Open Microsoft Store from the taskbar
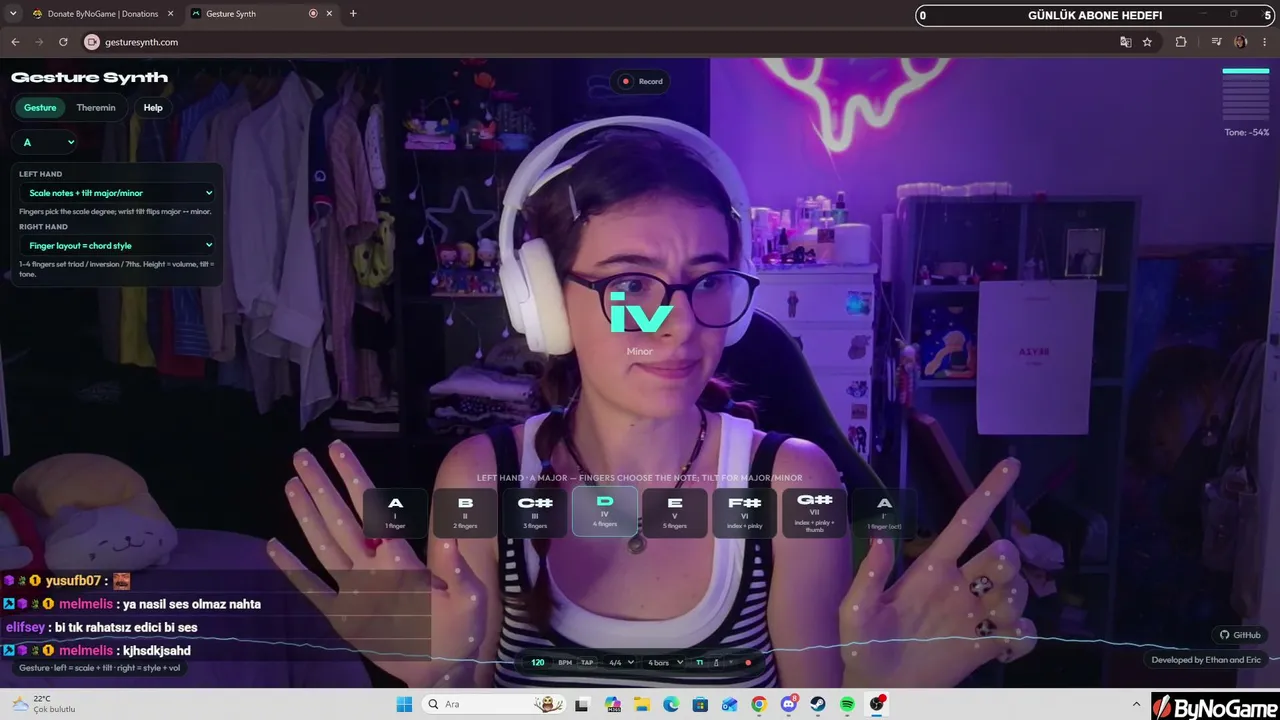This screenshot has width=1280, height=720. (700, 704)
